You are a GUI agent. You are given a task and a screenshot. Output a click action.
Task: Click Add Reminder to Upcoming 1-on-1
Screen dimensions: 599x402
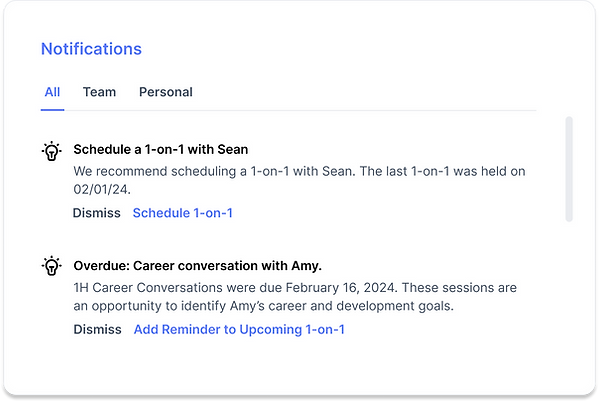coord(239,329)
